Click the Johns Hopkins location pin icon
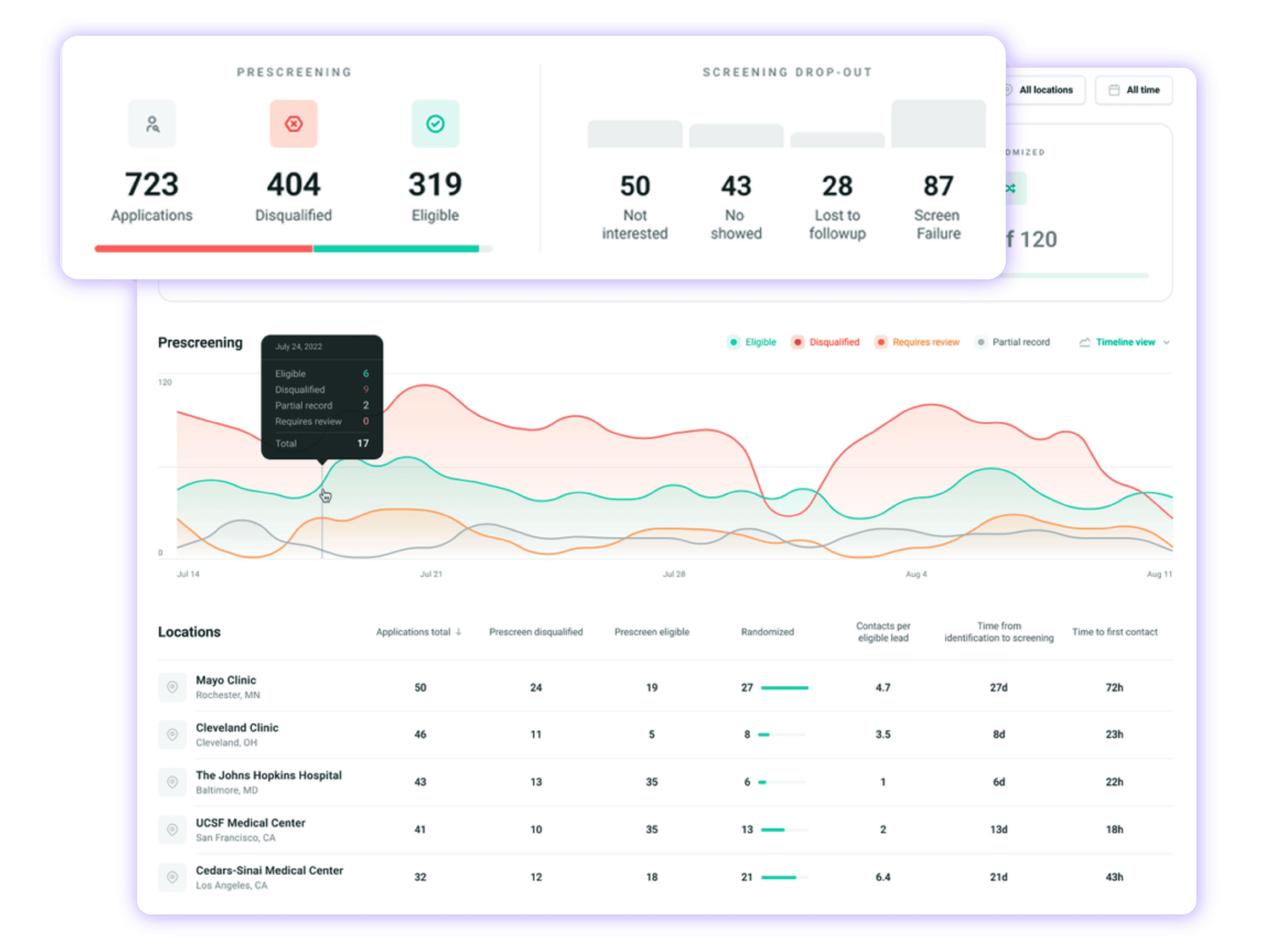This screenshot has height=952, width=1278. coord(172,782)
